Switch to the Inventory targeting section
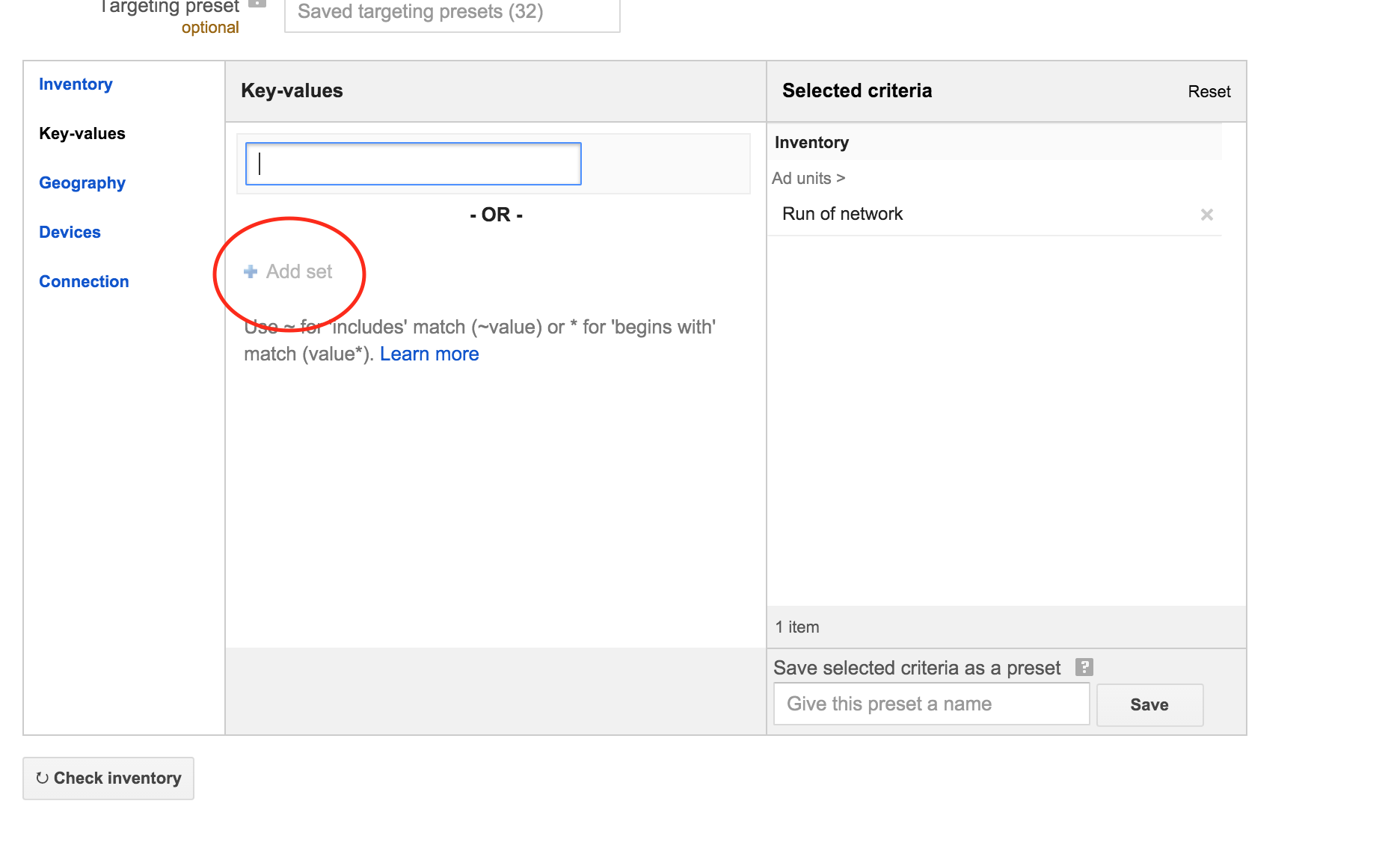1400x860 pixels. pos(76,85)
